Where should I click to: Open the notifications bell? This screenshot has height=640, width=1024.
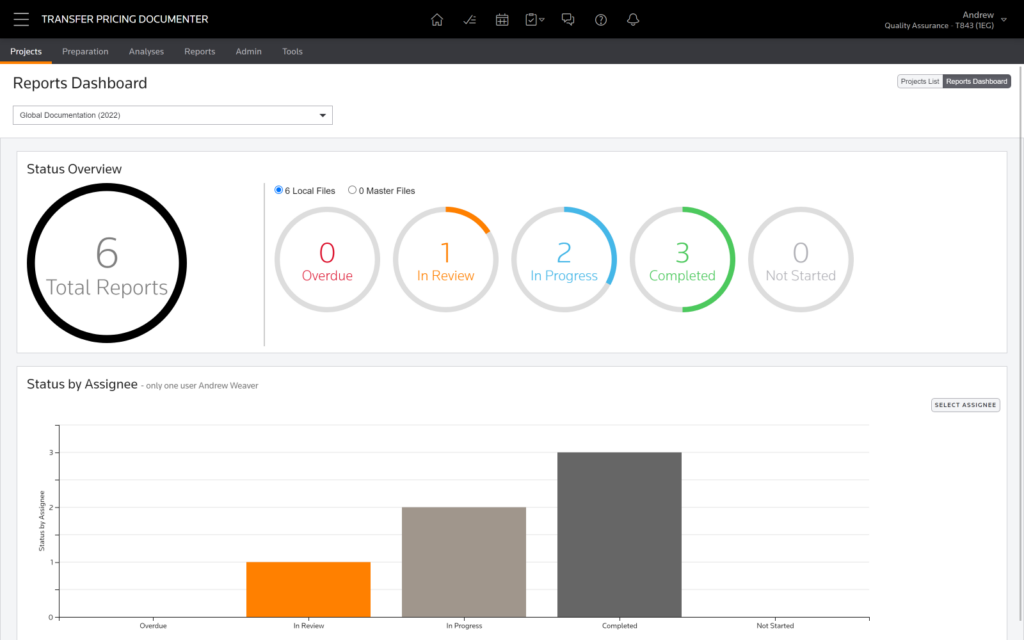tap(633, 19)
